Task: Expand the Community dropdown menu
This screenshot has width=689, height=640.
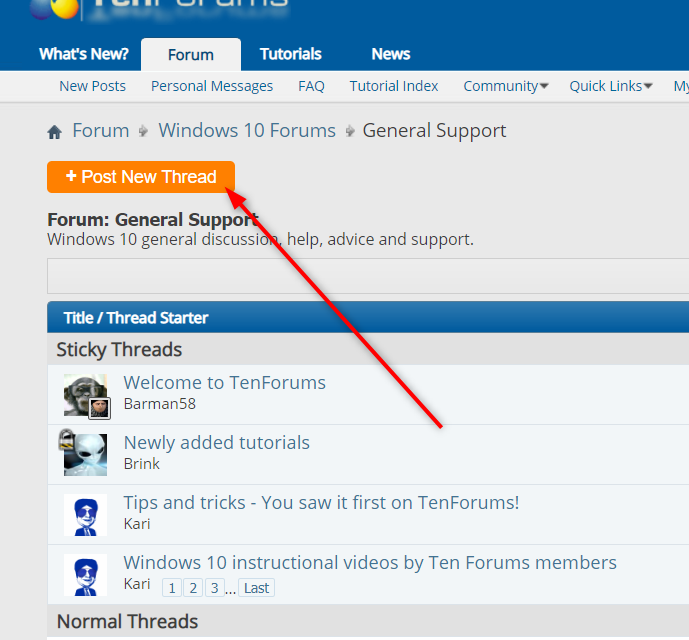Action: tap(505, 86)
